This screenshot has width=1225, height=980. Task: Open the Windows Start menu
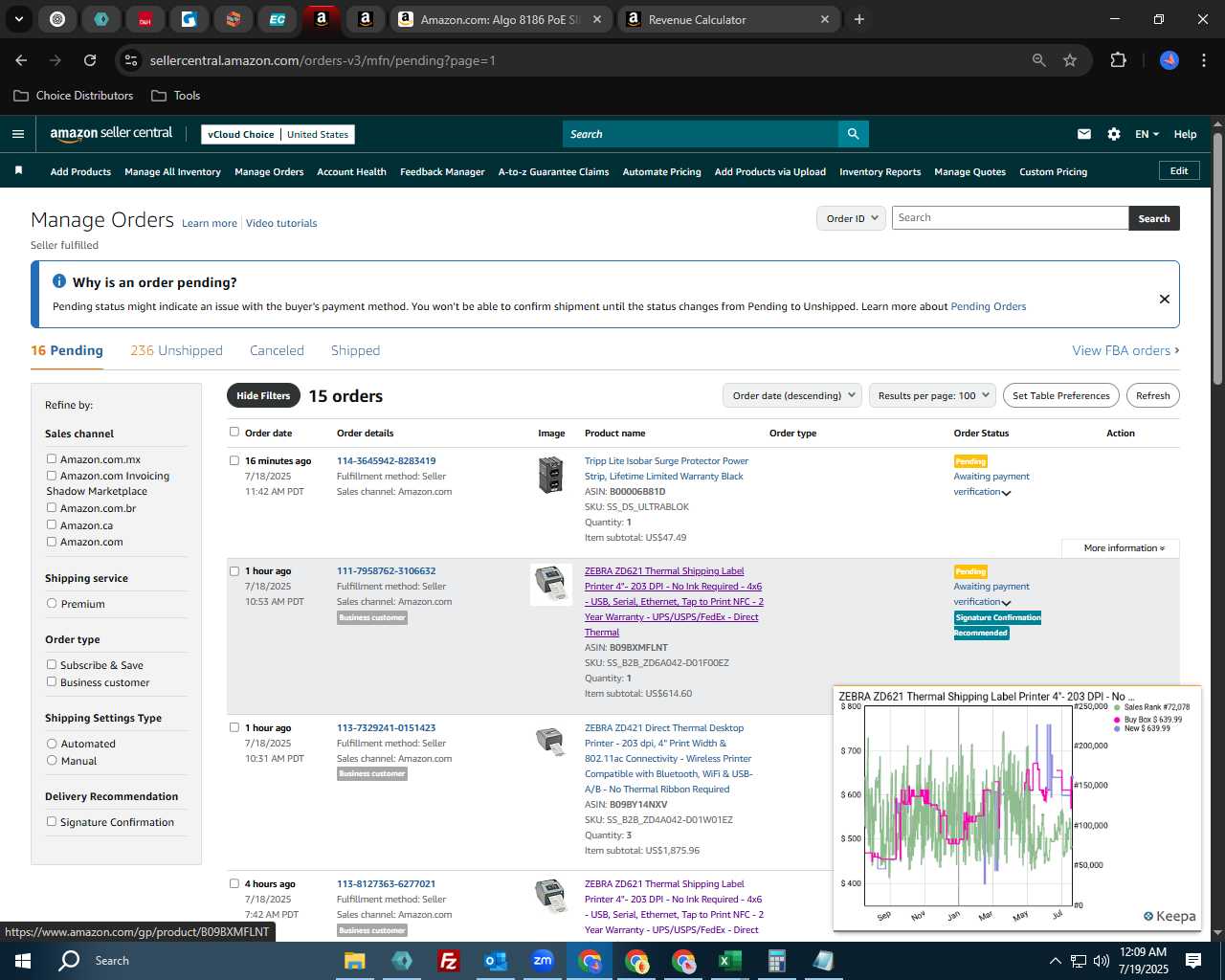(x=23, y=961)
